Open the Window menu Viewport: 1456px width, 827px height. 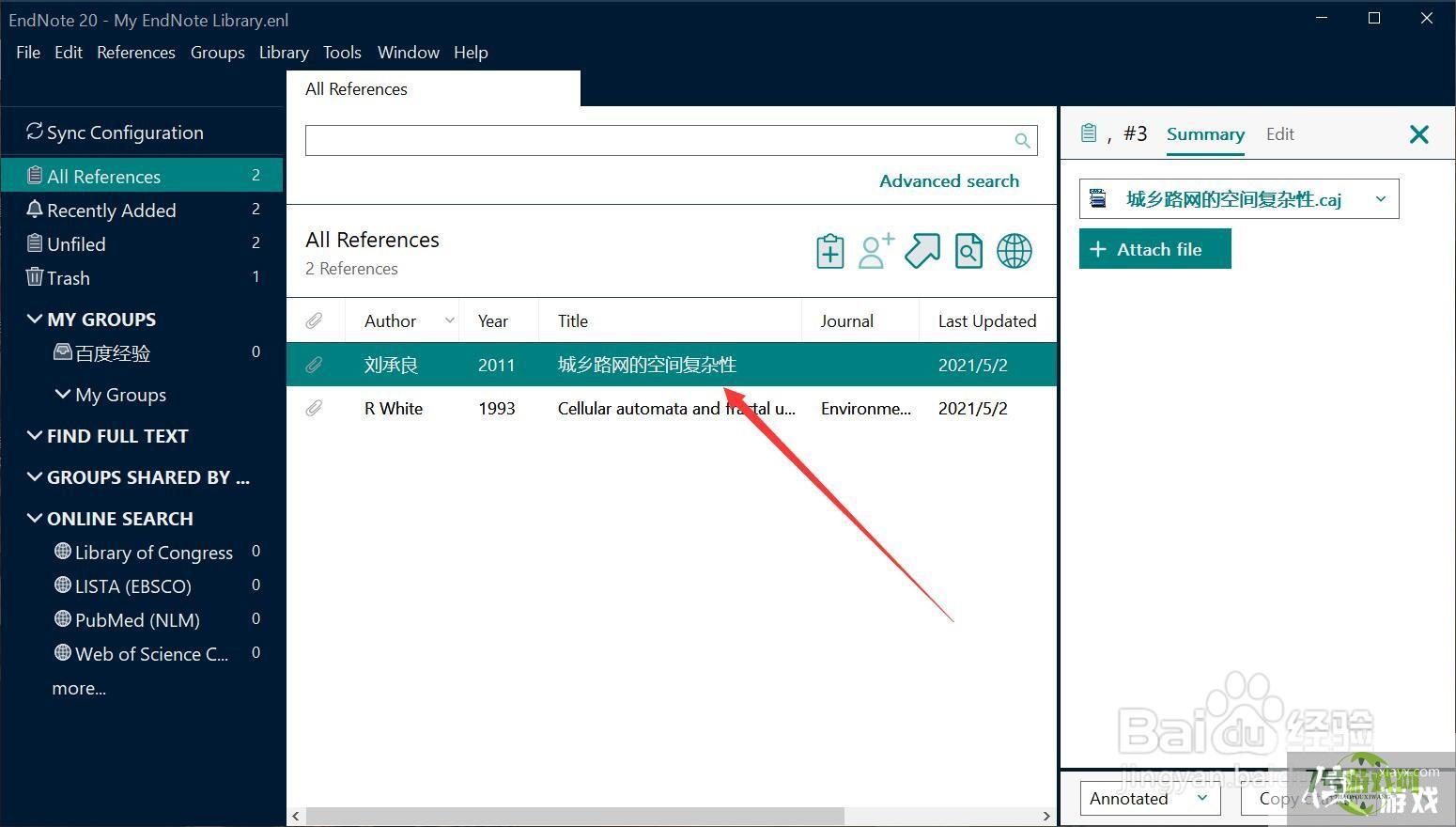(409, 53)
